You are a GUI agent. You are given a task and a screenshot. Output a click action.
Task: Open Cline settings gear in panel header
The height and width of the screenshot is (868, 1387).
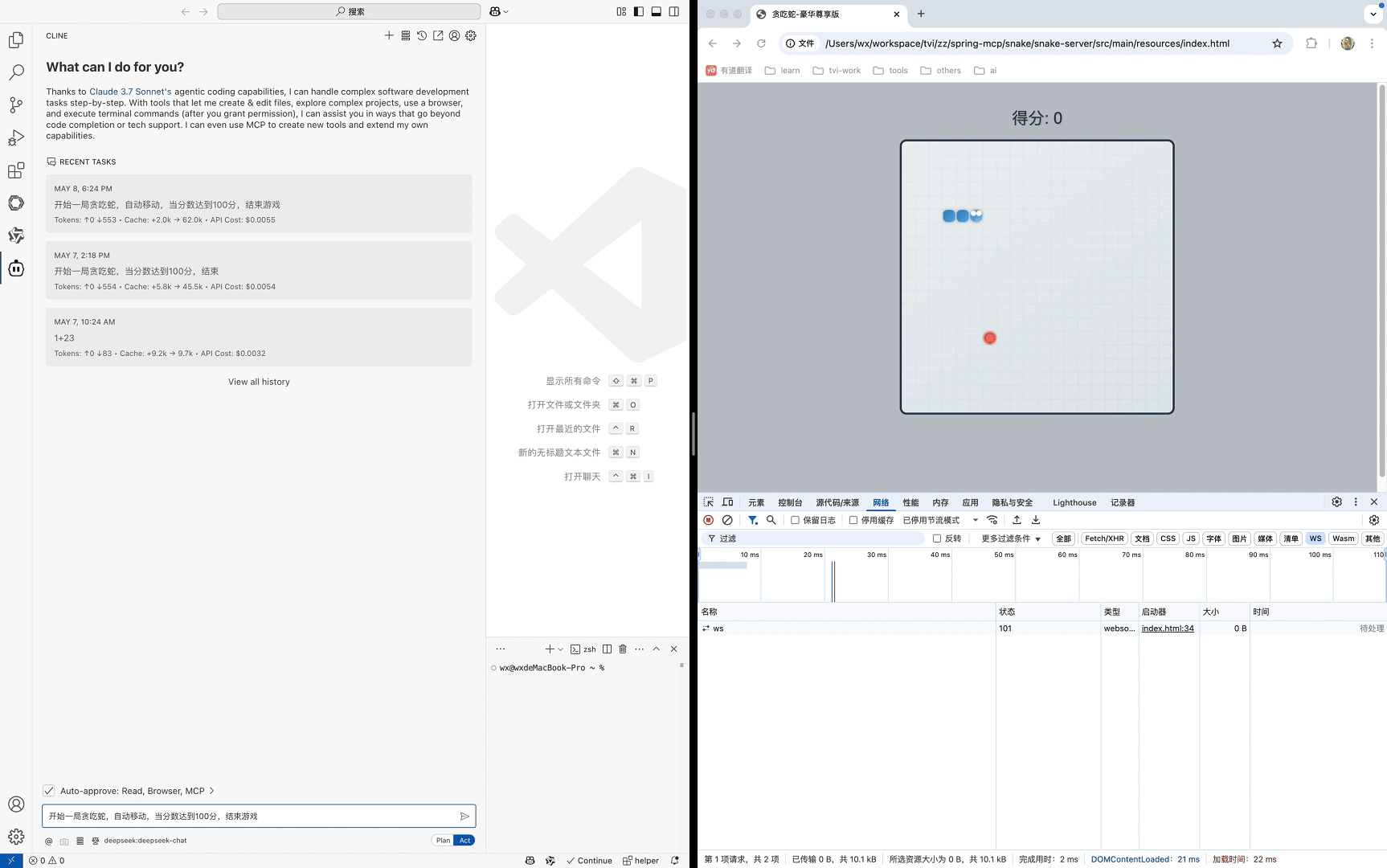click(x=471, y=35)
